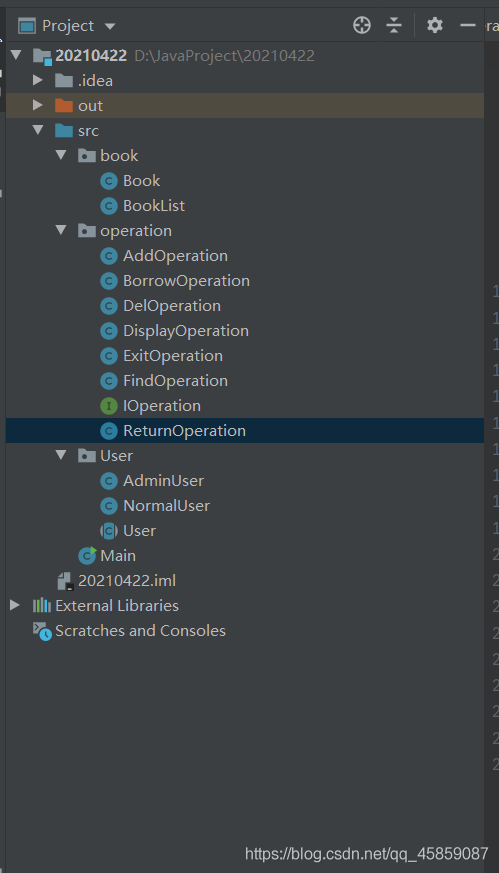Viewport: 499px width, 873px height.
Task: Collapse the operation package
Action: click(61, 230)
